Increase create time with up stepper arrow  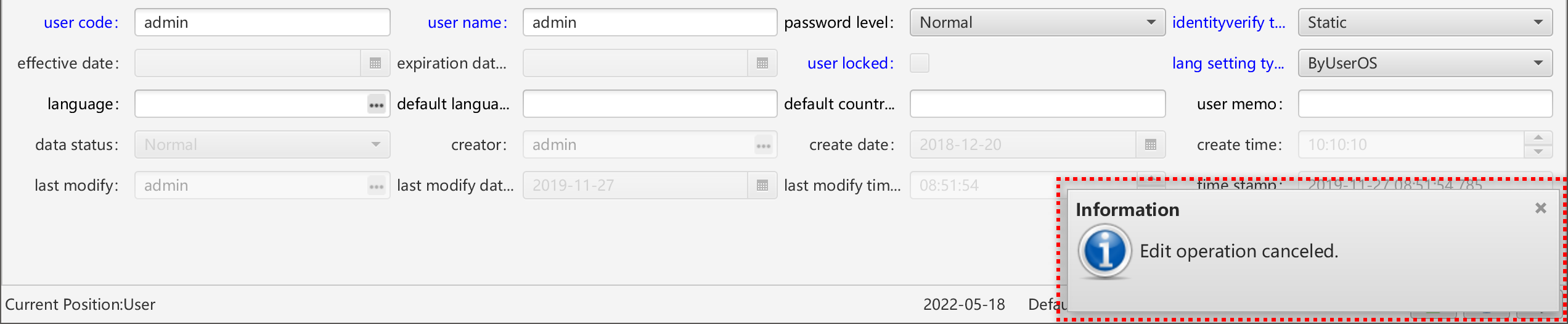coord(1538,138)
